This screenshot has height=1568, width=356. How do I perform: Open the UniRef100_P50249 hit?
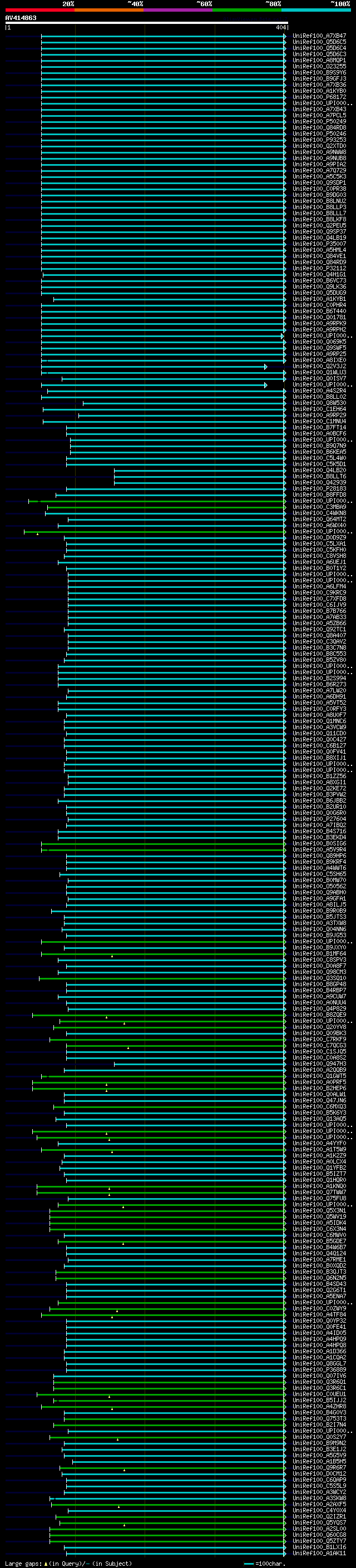319,121
